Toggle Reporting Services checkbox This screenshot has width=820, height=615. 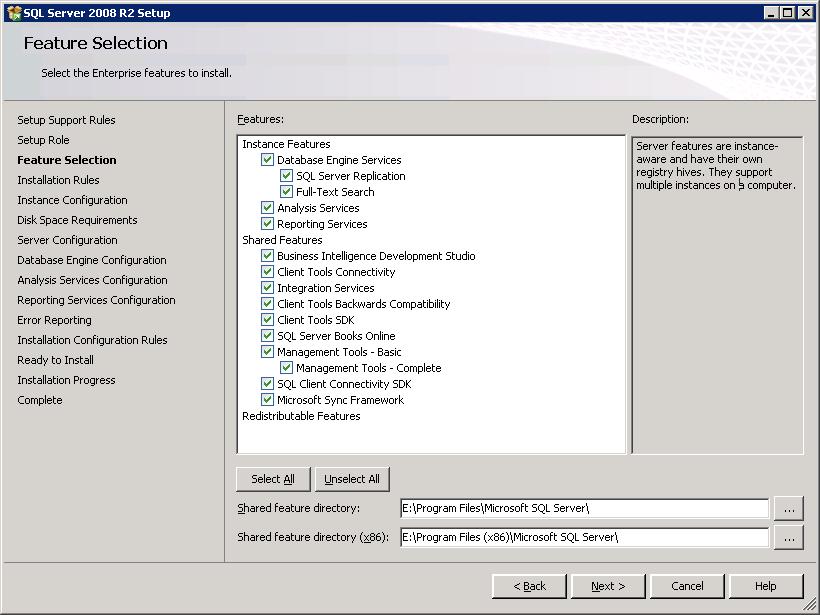267,224
